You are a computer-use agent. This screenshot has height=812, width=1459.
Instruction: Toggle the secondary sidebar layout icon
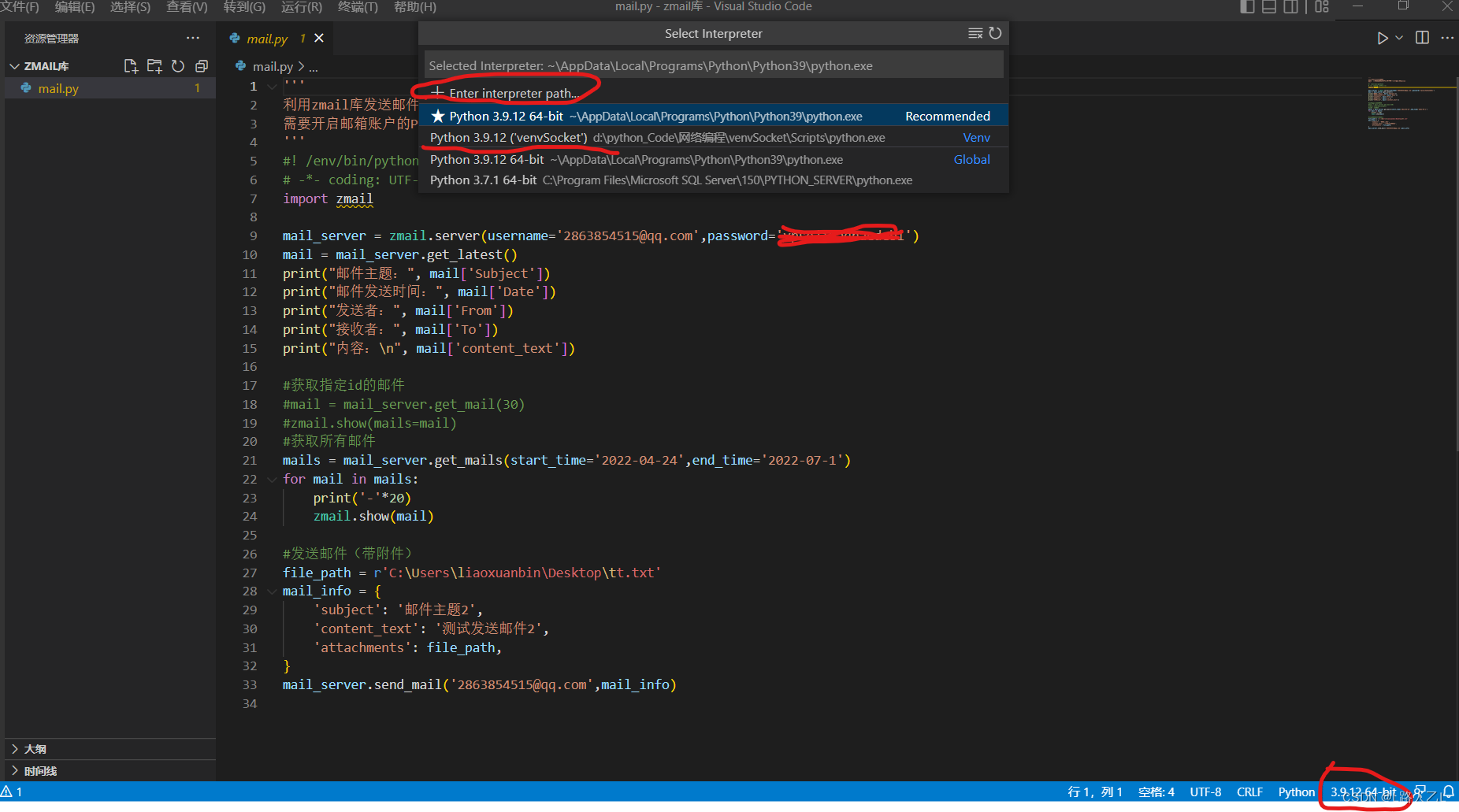pos(1291,6)
